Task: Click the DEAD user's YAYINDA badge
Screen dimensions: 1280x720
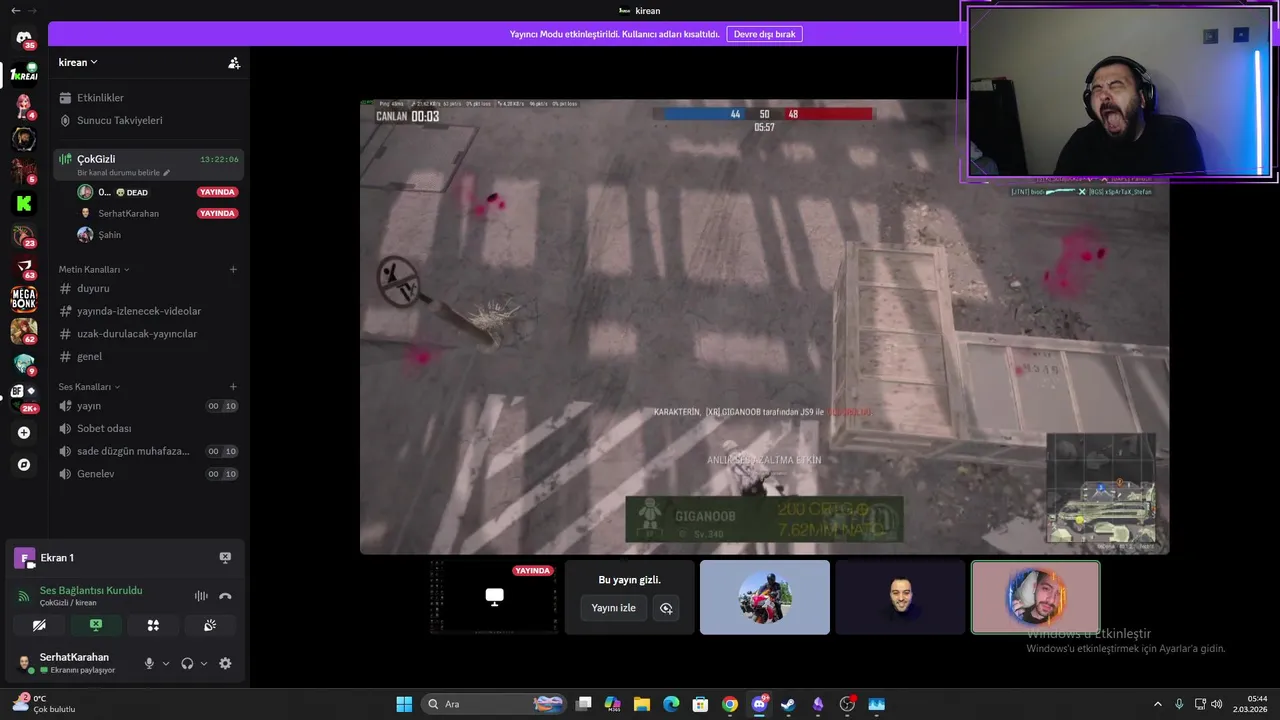Action: click(x=217, y=192)
